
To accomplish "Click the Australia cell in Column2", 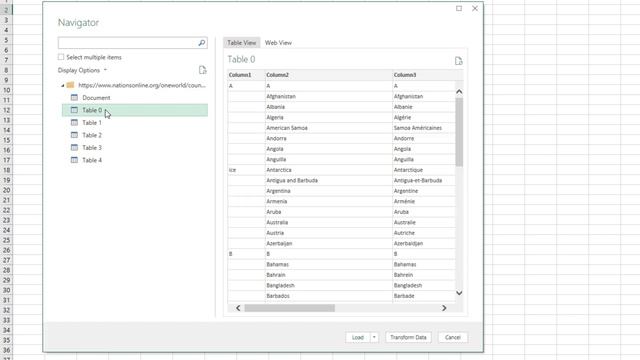I will [329, 222].
